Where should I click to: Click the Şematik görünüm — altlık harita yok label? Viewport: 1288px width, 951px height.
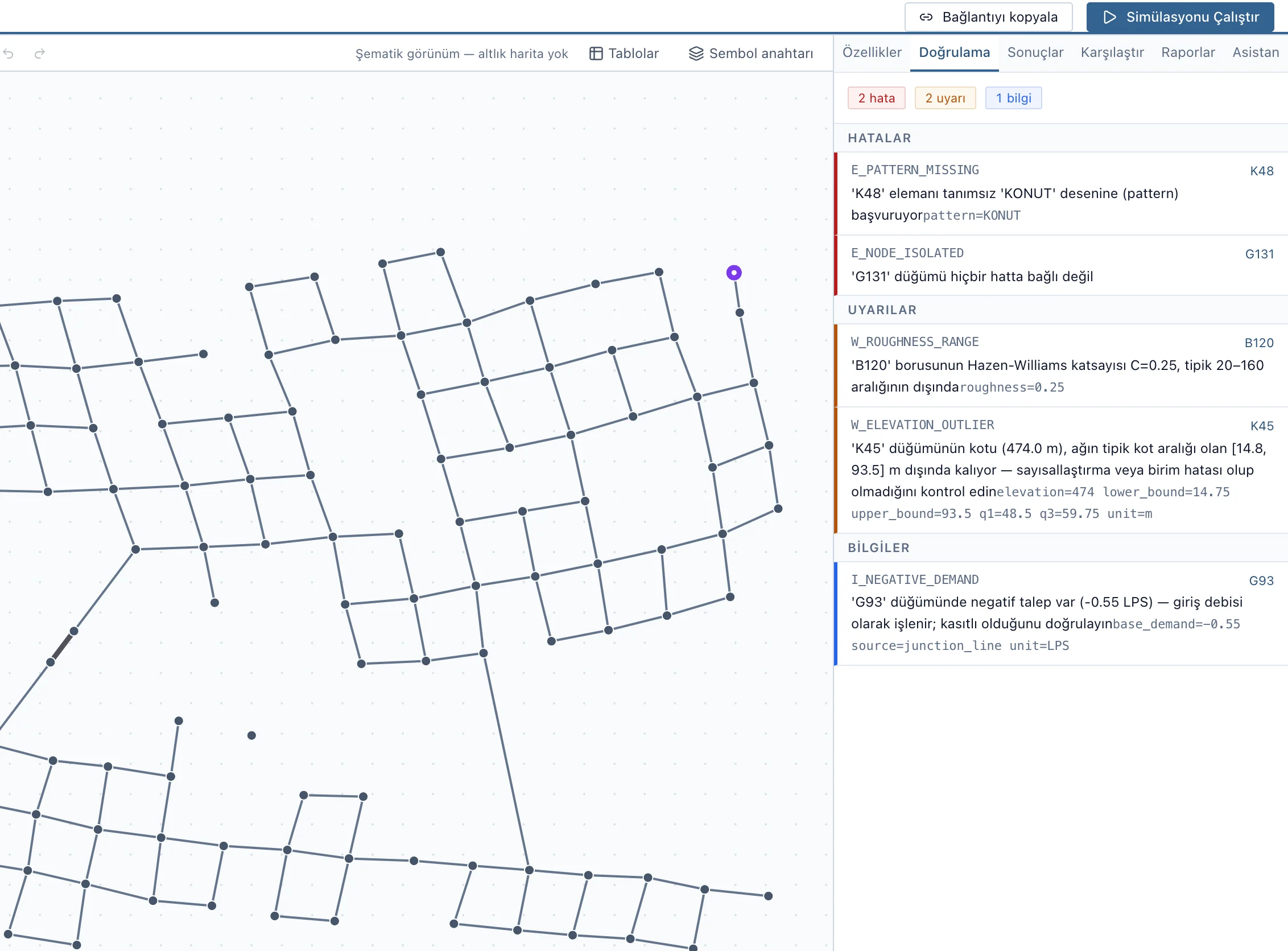point(461,53)
